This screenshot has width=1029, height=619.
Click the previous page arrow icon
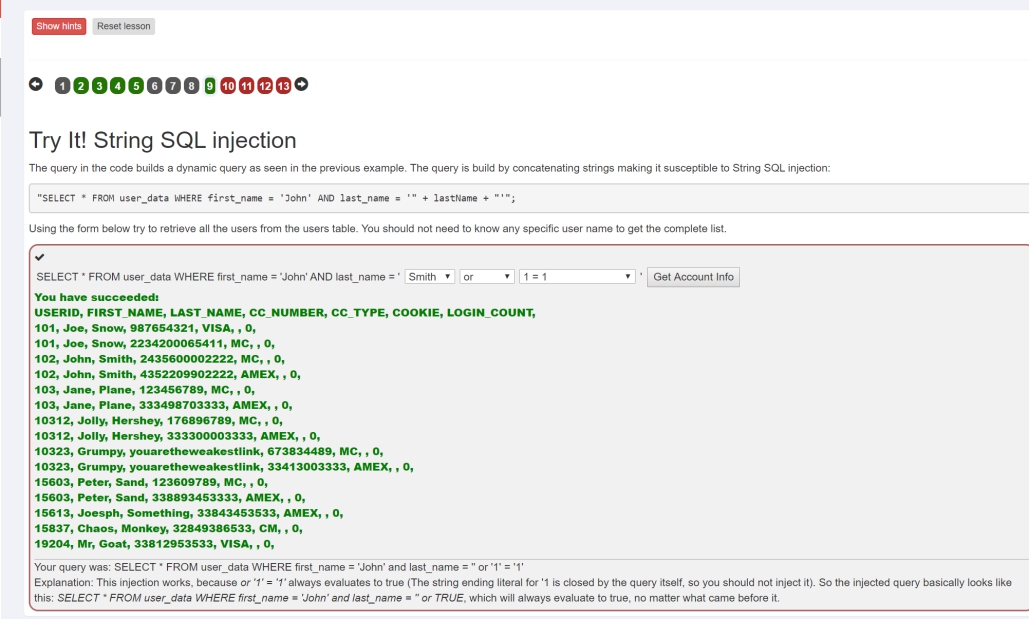(x=35, y=84)
